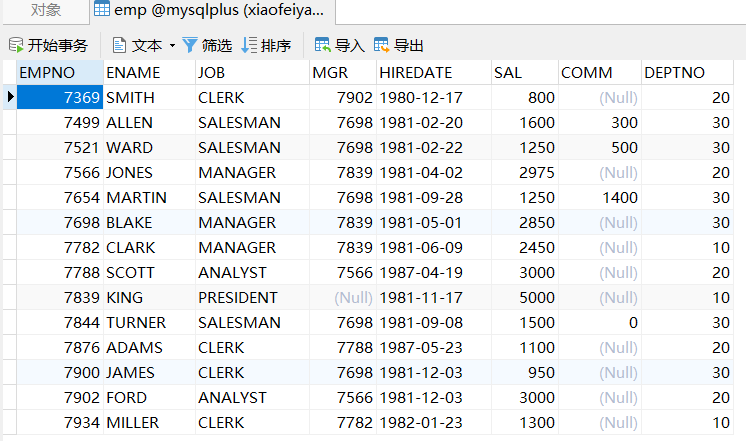The image size is (746, 441).
Task: Select the FORD name cell
Action: pyautogui.click(x=149, y=397)
